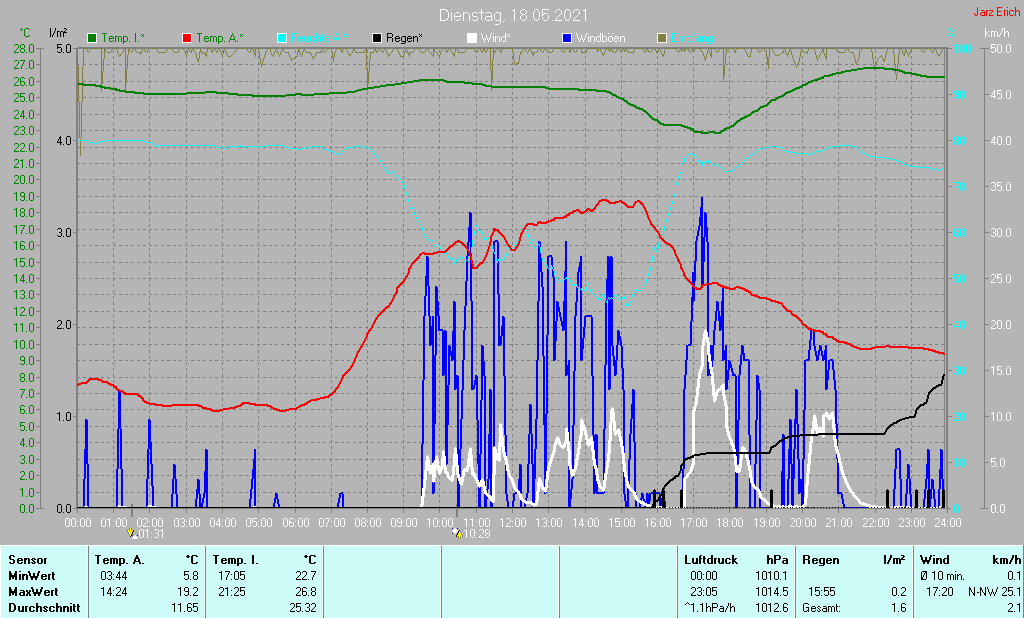Click the '24:00' time axis label
The height and width of the screenshot is (618, 1024).
click(947, 523)
